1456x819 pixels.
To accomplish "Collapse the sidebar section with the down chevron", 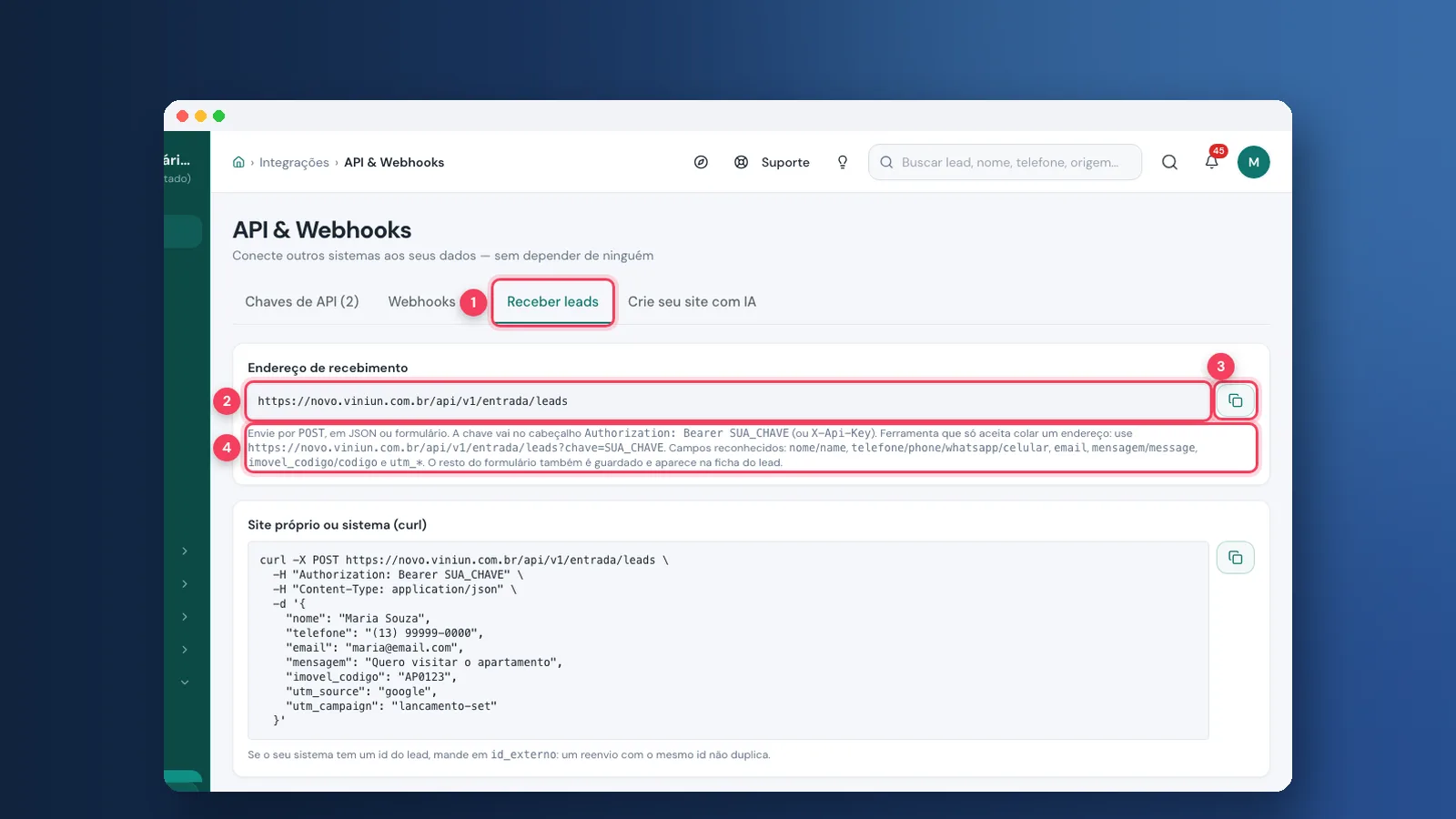I will tap(185, 682).
